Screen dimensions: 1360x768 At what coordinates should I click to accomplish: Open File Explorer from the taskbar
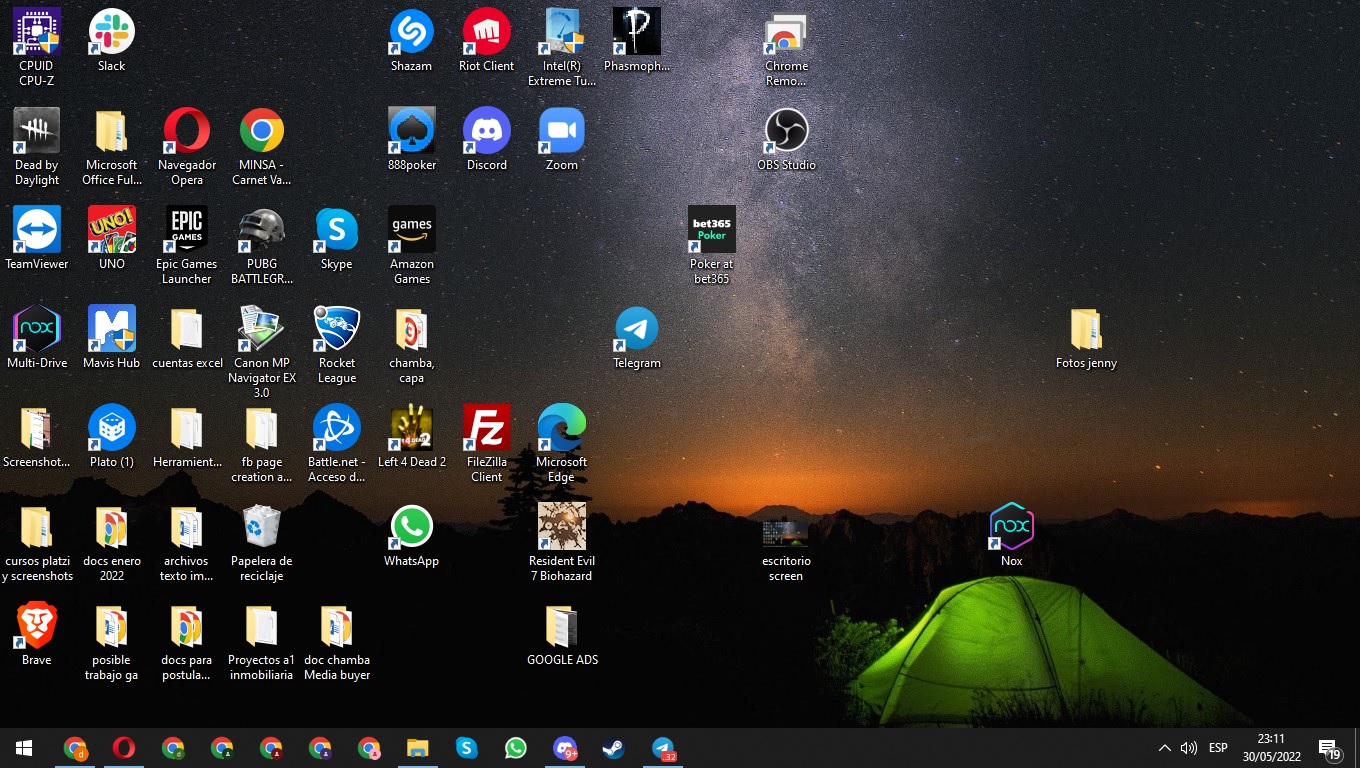[417, 748]
